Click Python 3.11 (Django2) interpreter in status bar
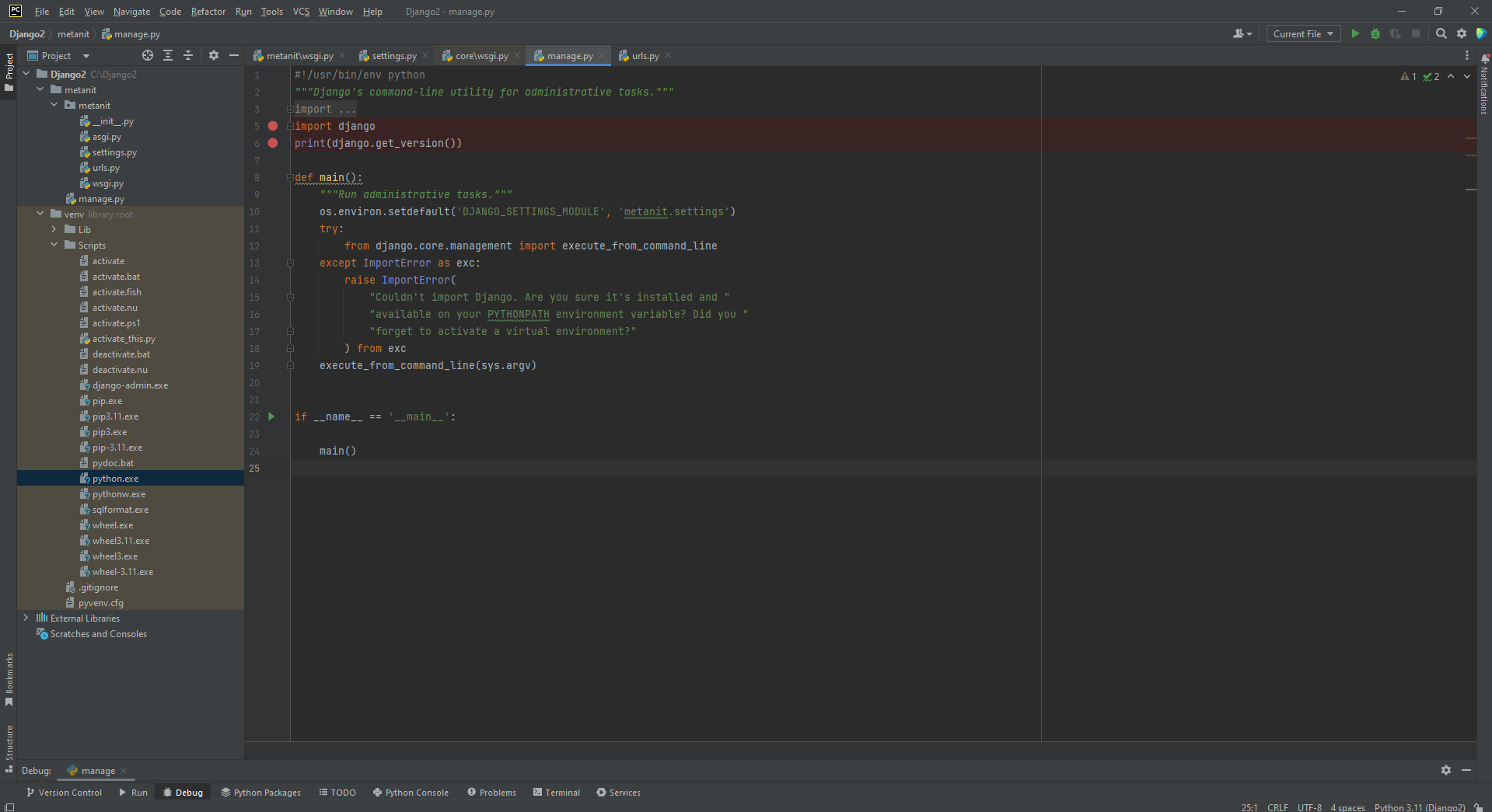Image resolution: width=1492 pixels, height=812 pixels. tap(1419, 807)
